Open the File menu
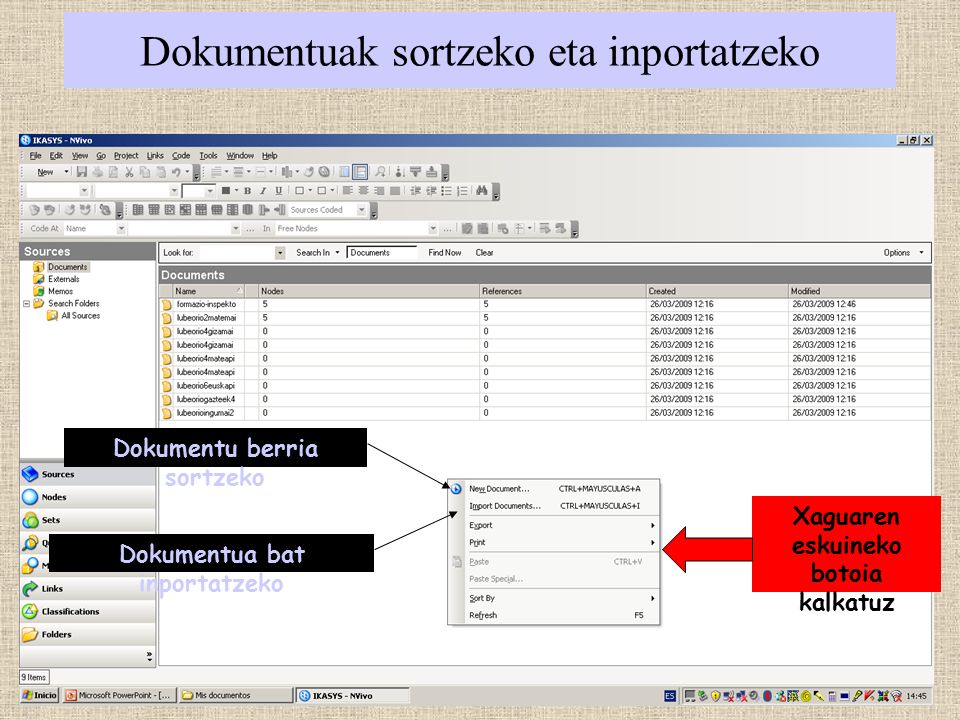 [36, 156]
